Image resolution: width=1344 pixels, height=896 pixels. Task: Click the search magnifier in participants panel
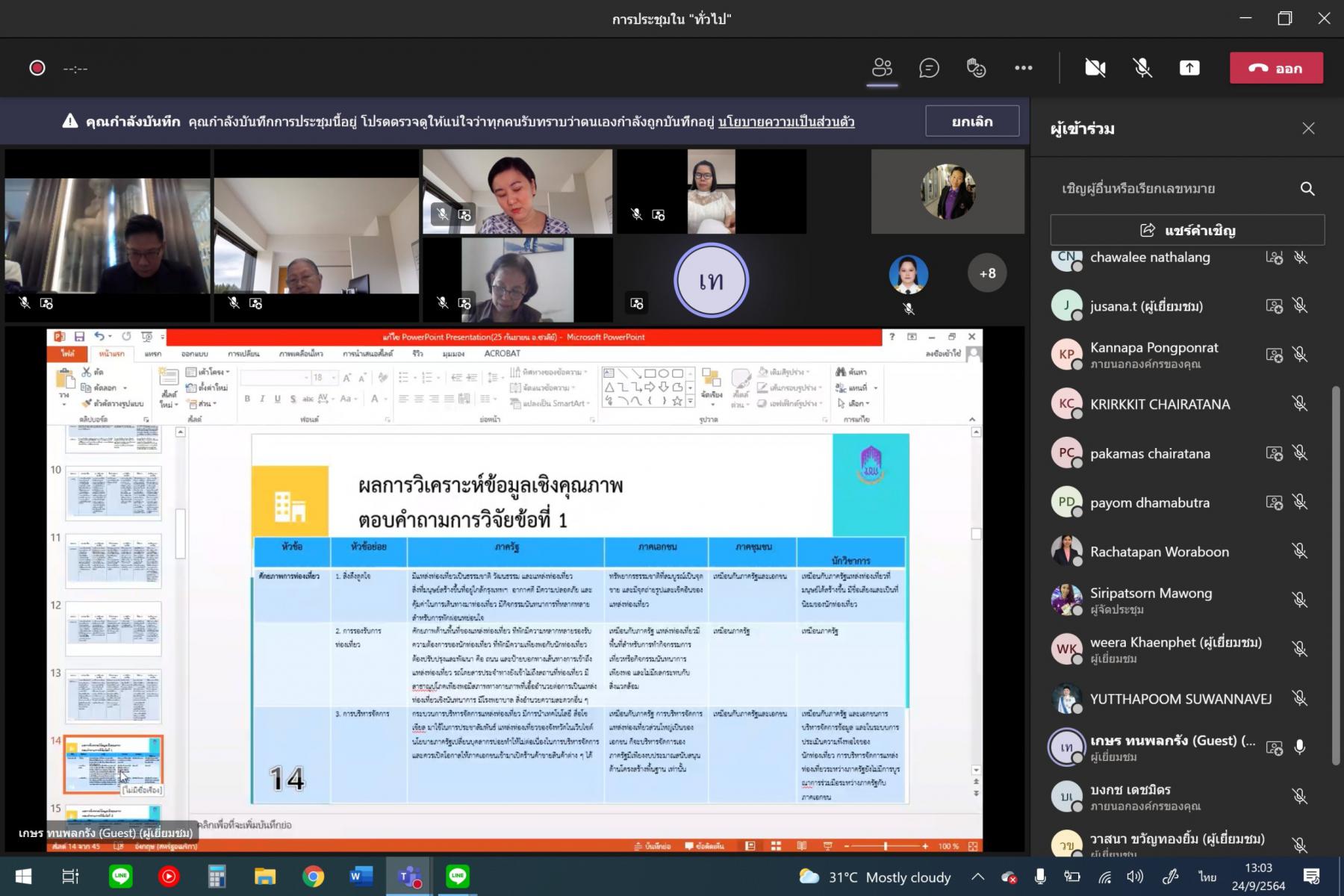tap(1307, 188)
